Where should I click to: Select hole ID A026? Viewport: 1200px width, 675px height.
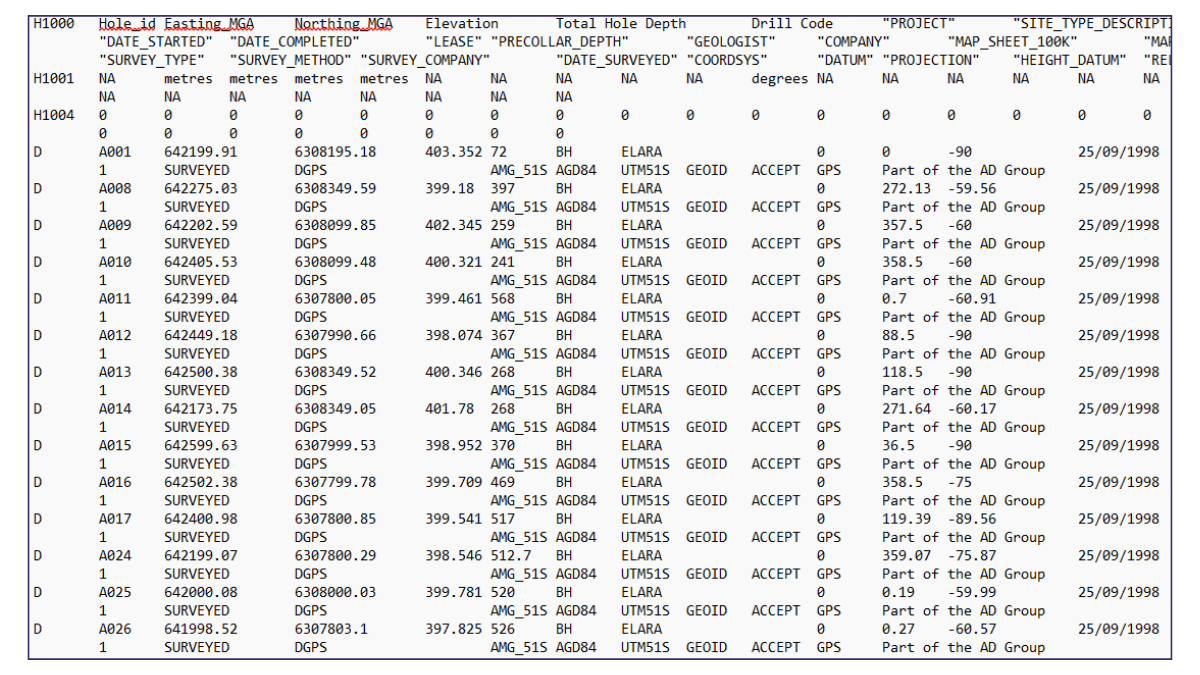tap(115, 629)
